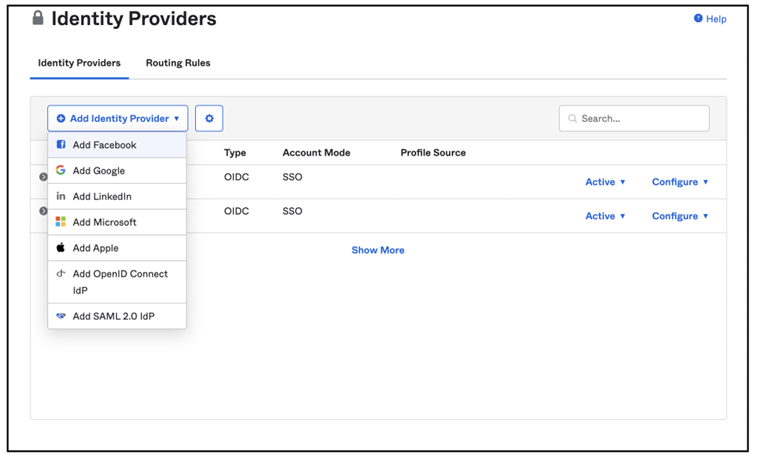Open settings with the gear icon button

209,118
